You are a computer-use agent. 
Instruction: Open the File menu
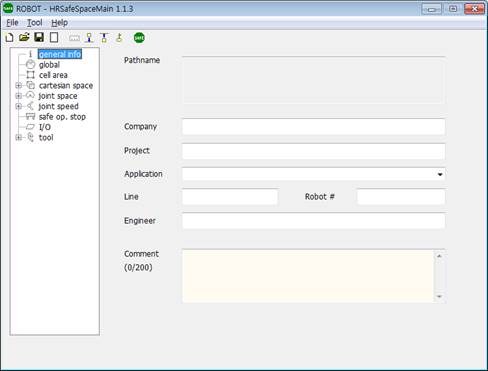tap(12, 23)
